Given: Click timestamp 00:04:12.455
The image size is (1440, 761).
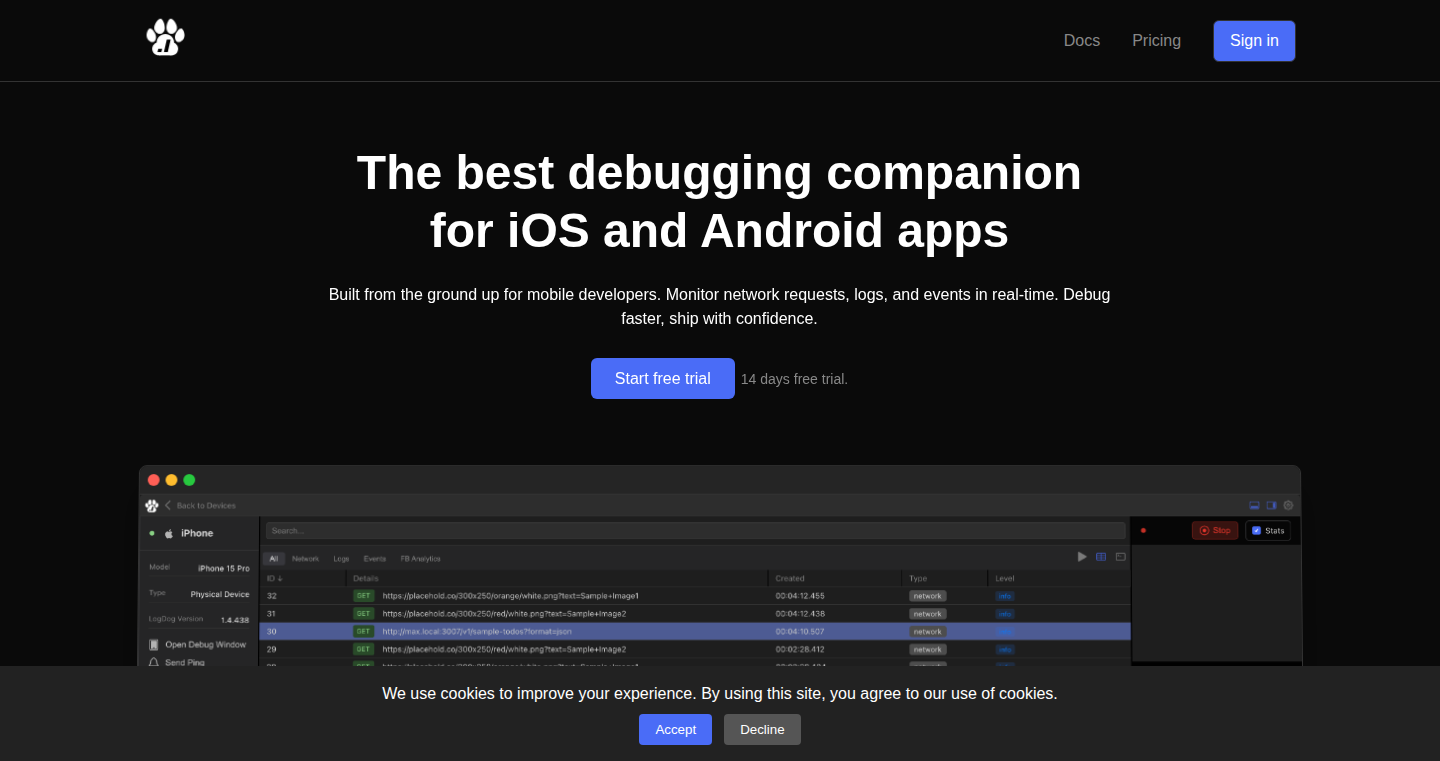Looking at the screenshot, I should coord(800,596).
